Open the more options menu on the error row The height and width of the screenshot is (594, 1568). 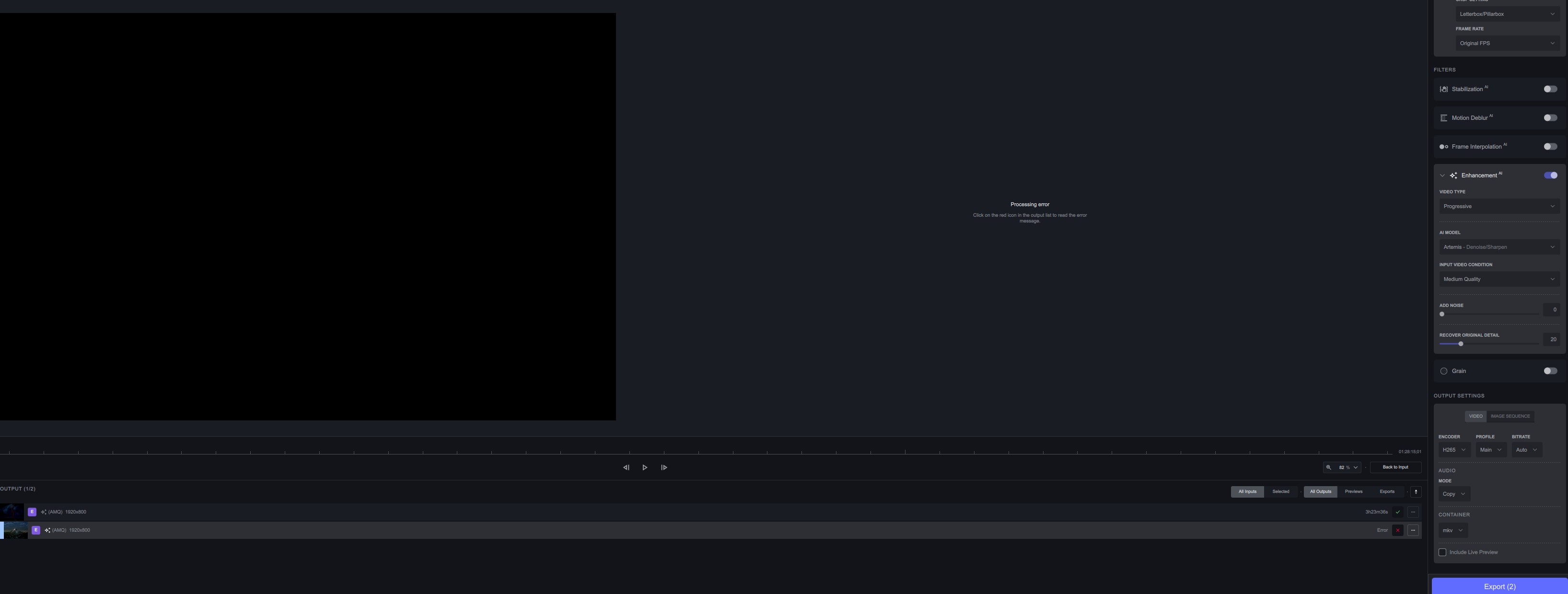click(x=1413, y=530)
